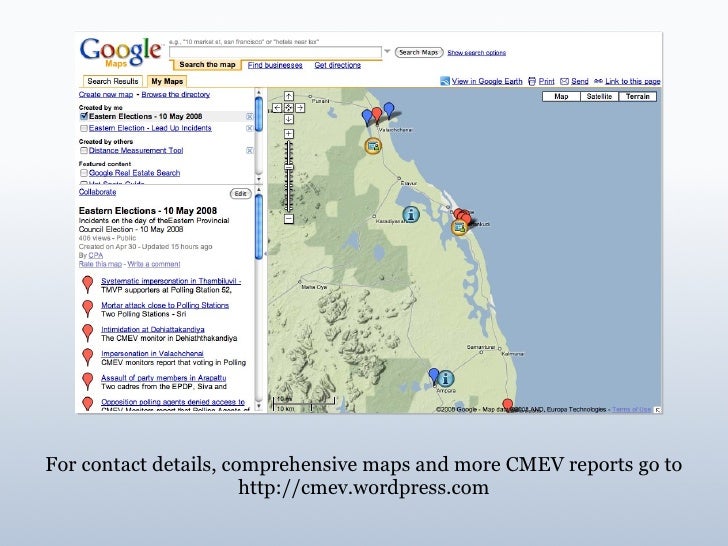Switch to Map view
The image size is (728, 546).
[x=561, y=97]
